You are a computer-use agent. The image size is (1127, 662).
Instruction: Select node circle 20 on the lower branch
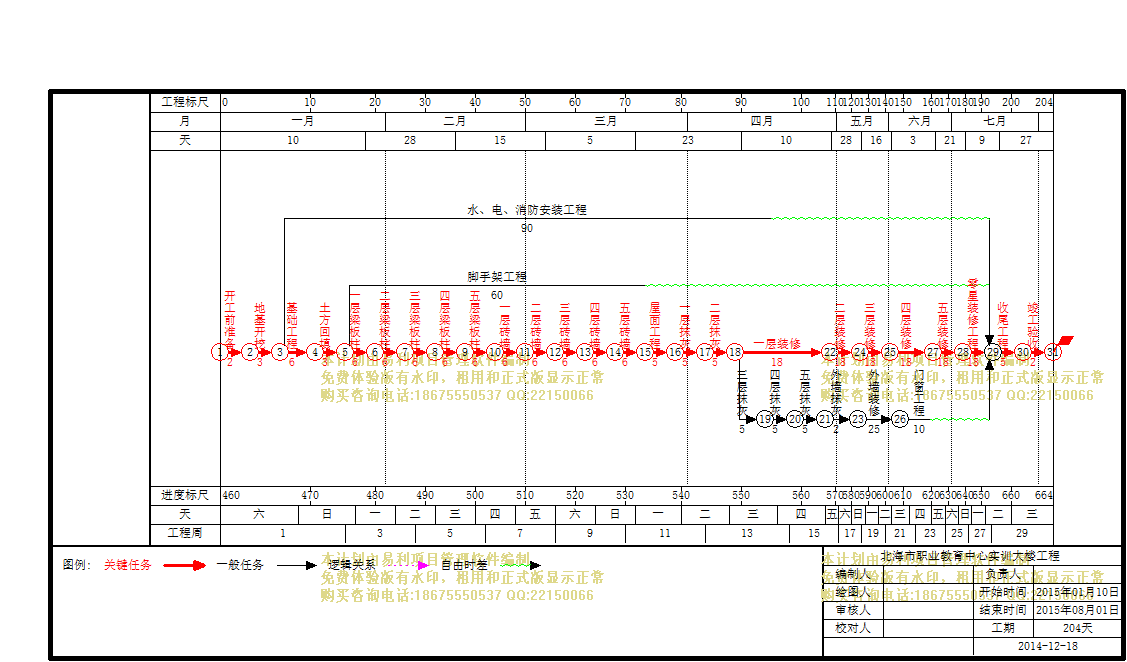coord(795,419)
